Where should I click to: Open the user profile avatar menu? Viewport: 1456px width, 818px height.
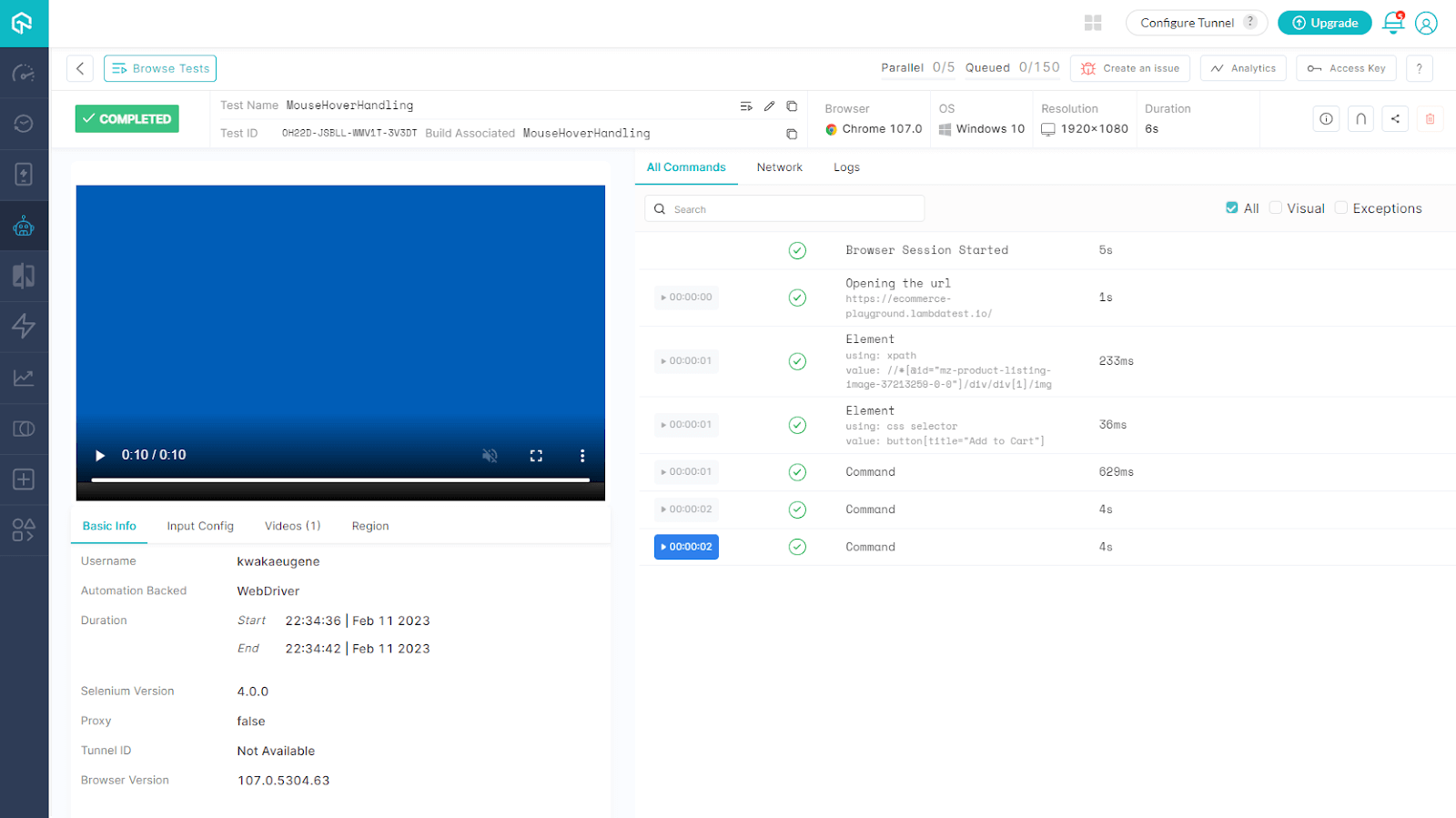click(1426, 23)
